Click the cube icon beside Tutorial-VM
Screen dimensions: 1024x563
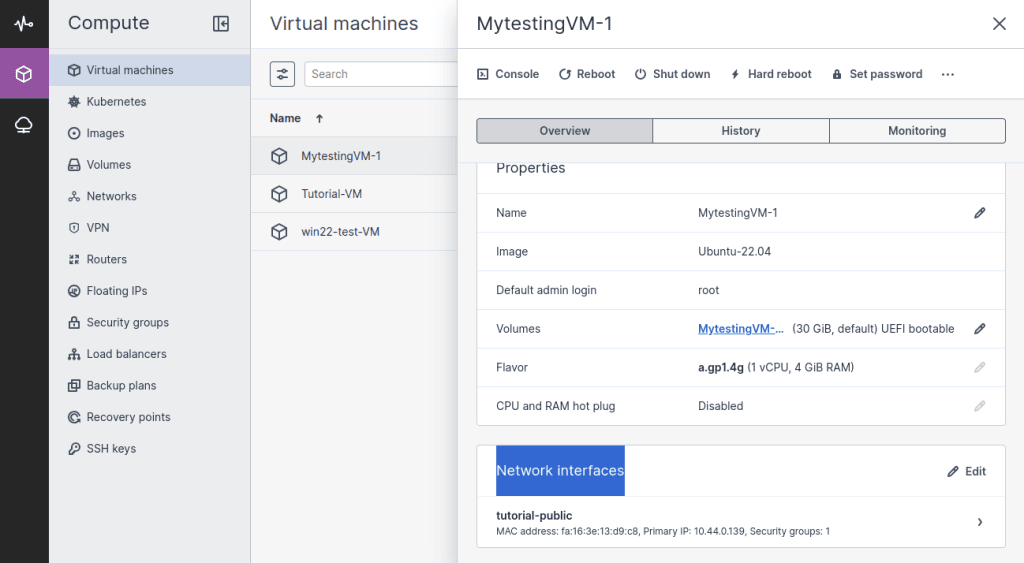pyautogui.click(x=279, y=194)
